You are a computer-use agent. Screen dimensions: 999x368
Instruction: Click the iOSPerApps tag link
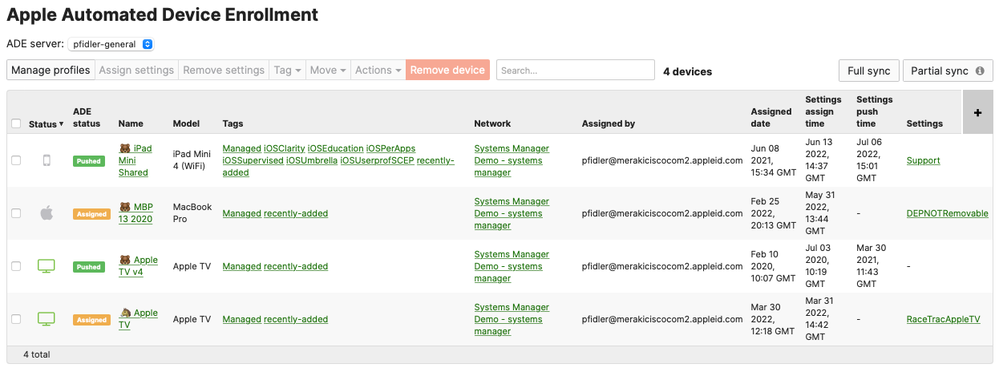click(x=391, y=148)
